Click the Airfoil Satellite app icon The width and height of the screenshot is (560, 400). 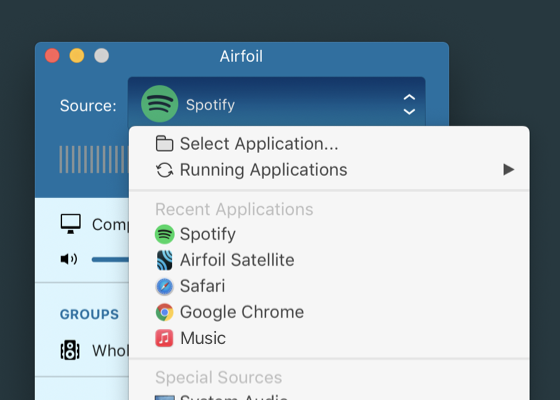pyautogui.click(x=164, y=260)
